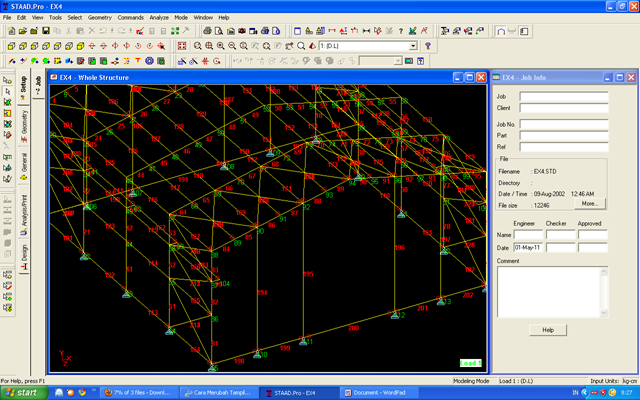Click the Print icon in top toolbar
The image size is (640, 400).
207,31
